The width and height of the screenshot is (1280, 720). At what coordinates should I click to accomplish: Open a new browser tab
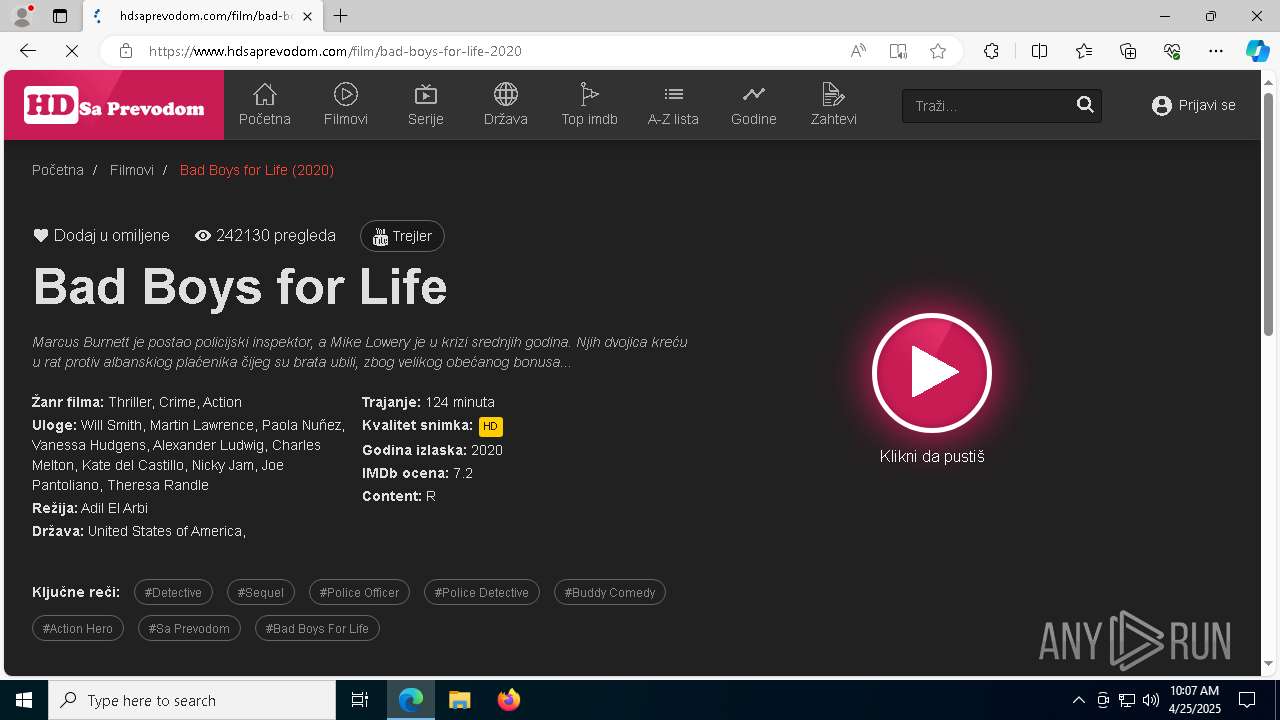pyautogui.click(x=341, y=16)
